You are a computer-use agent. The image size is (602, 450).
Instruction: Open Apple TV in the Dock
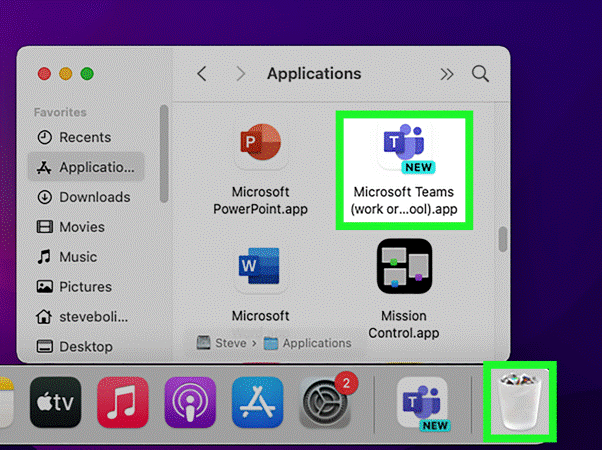click(56, 402)
